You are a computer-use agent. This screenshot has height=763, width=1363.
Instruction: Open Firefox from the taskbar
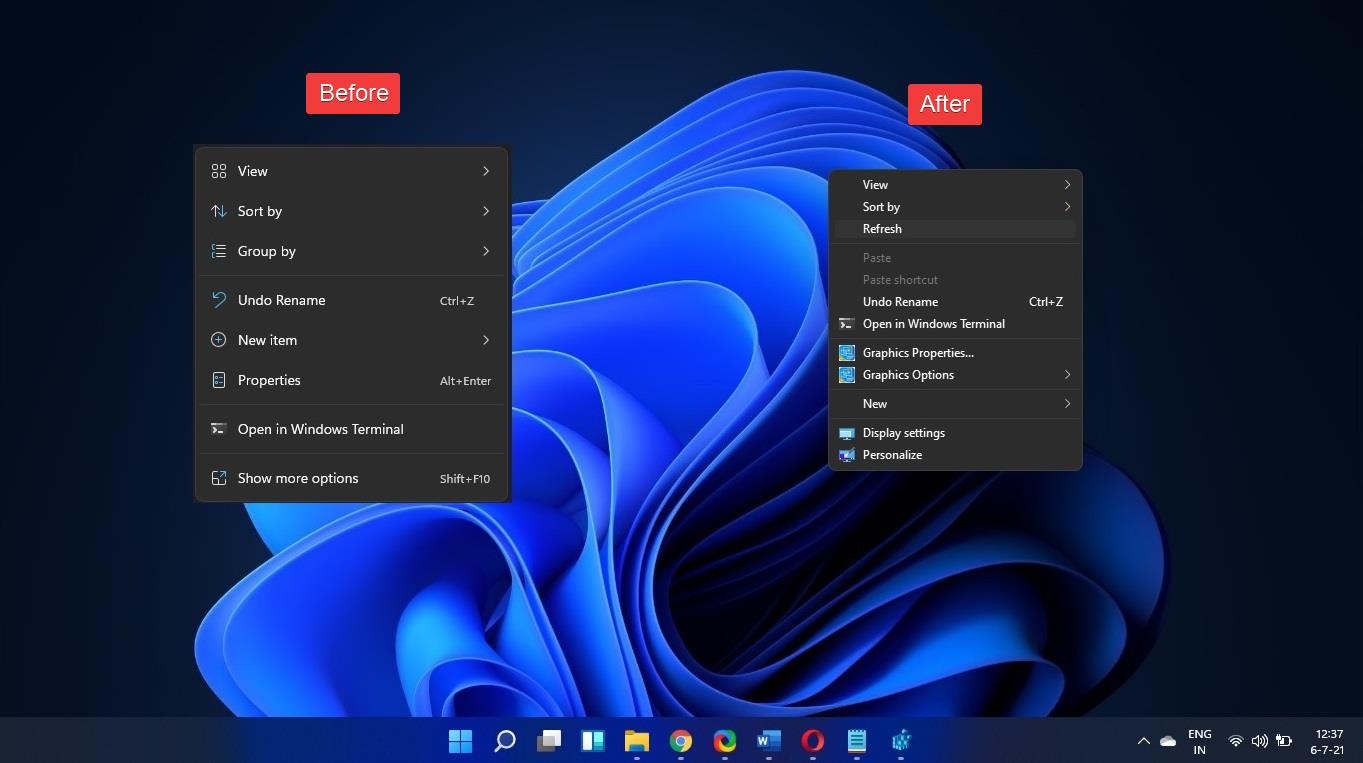click(x=724, y=741)
